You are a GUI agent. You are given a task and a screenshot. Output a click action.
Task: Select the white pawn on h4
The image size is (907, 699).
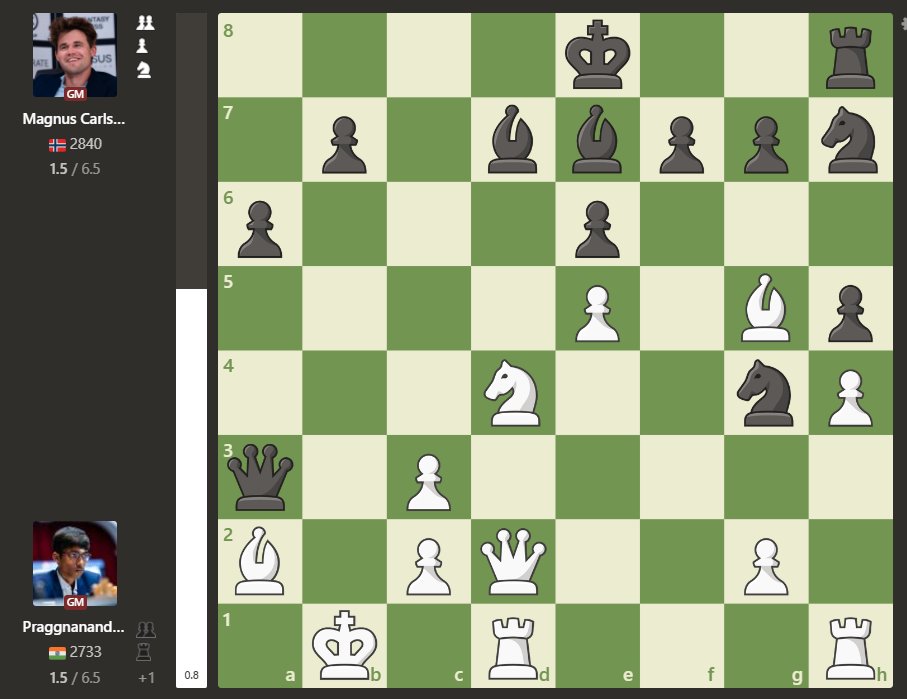(850, 398)
